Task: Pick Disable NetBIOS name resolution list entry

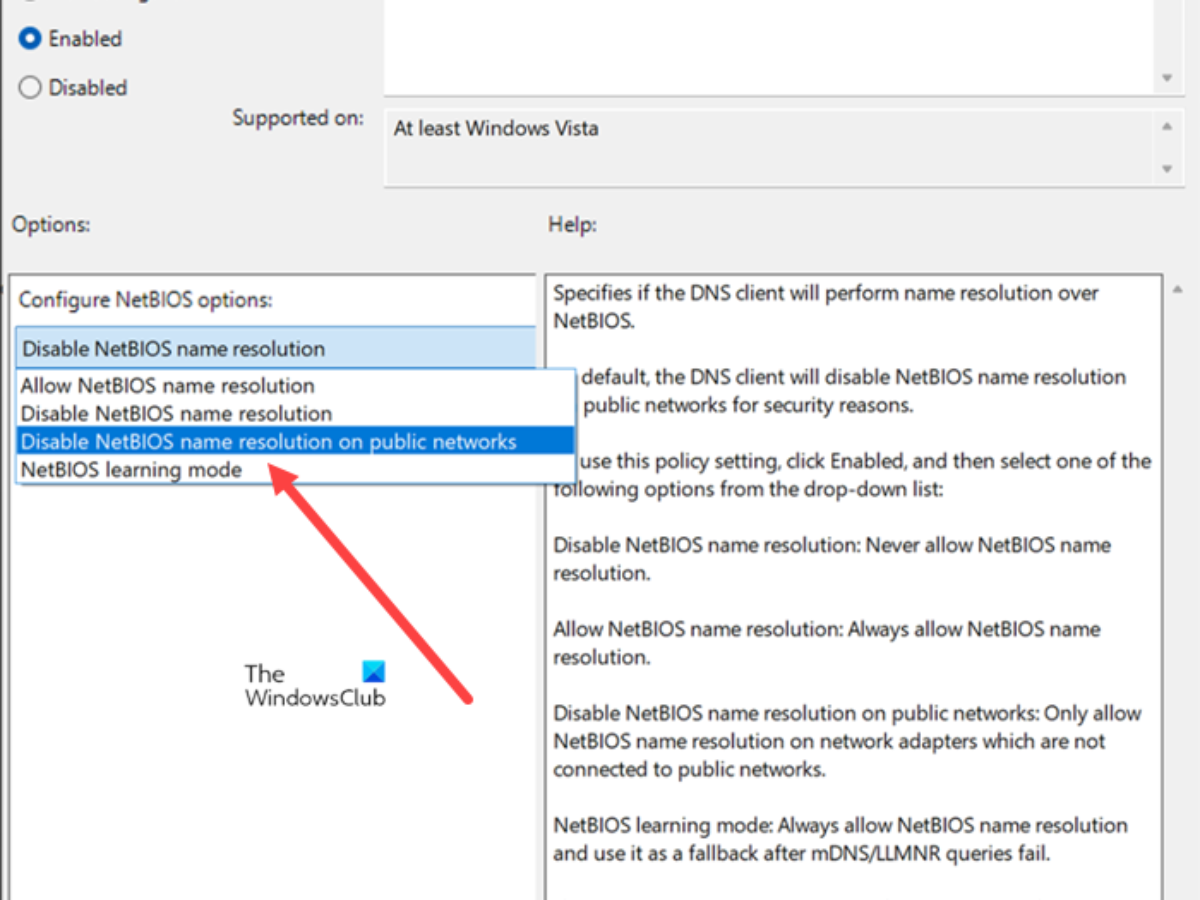Action: coord(176,413)
